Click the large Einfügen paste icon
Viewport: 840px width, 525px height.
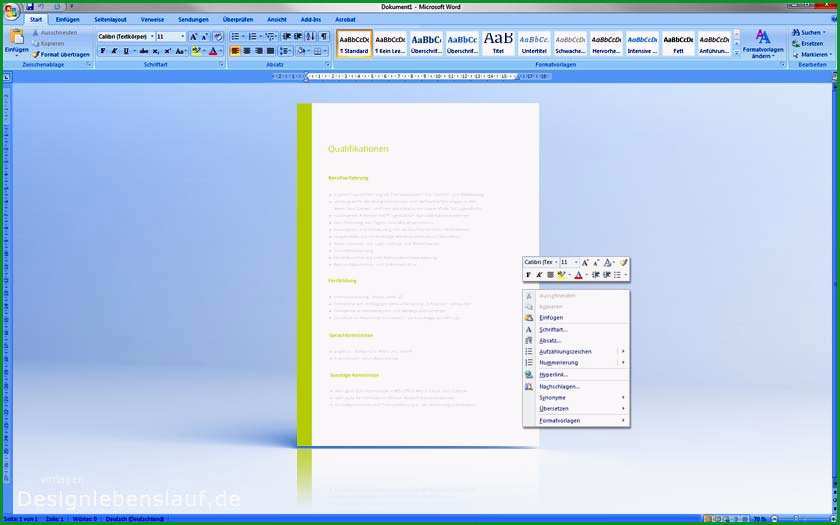17,37
